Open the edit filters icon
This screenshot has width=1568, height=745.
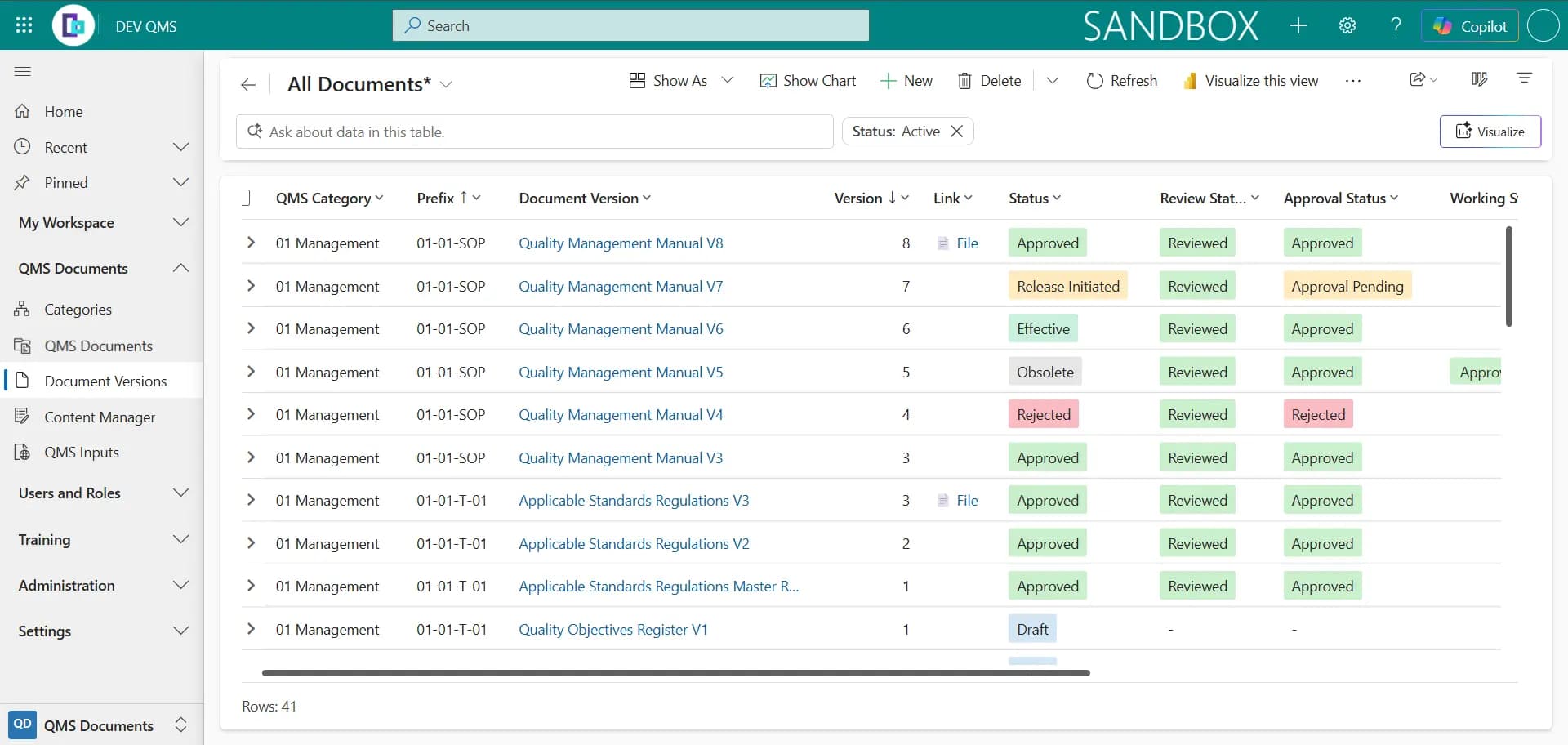1524,78
